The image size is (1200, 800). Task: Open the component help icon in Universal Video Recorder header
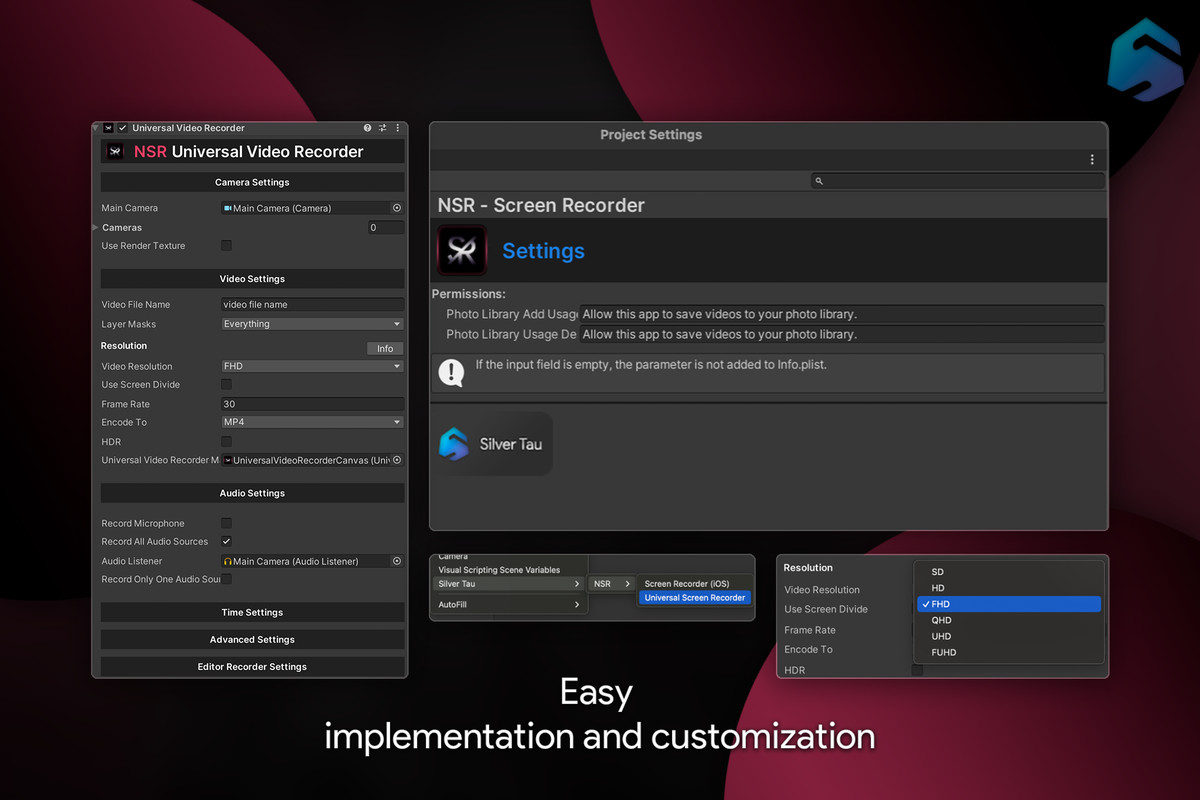click(368, 128)
